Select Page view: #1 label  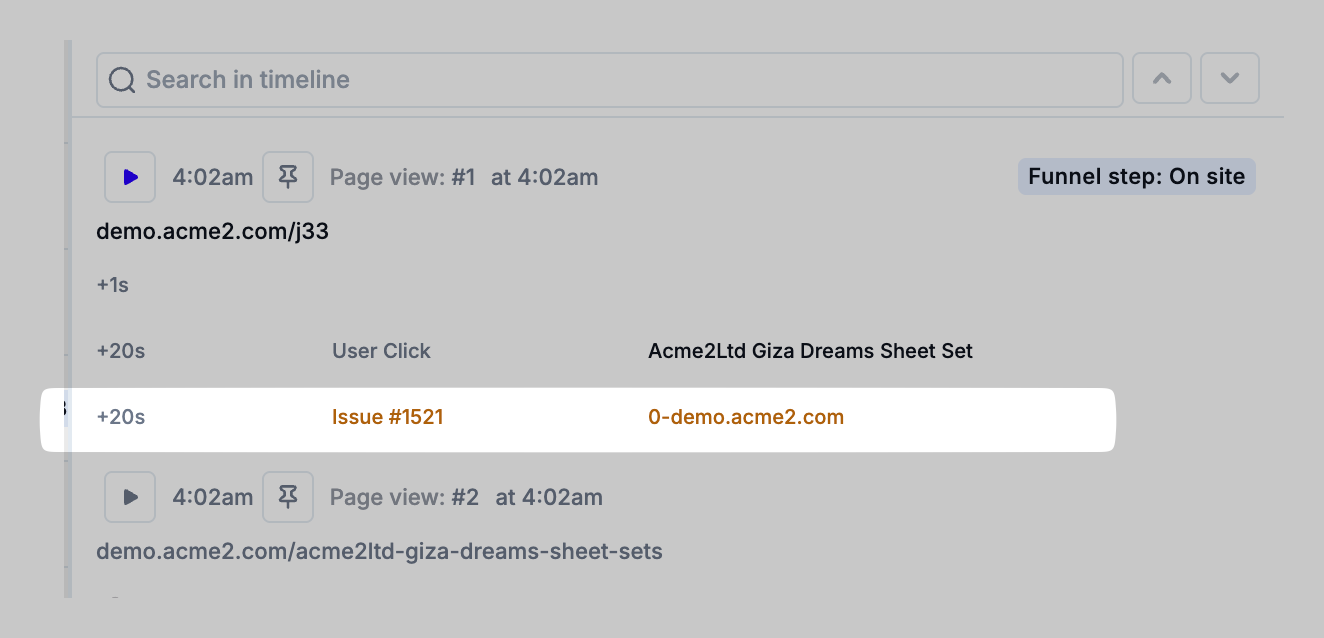point(402,178)
